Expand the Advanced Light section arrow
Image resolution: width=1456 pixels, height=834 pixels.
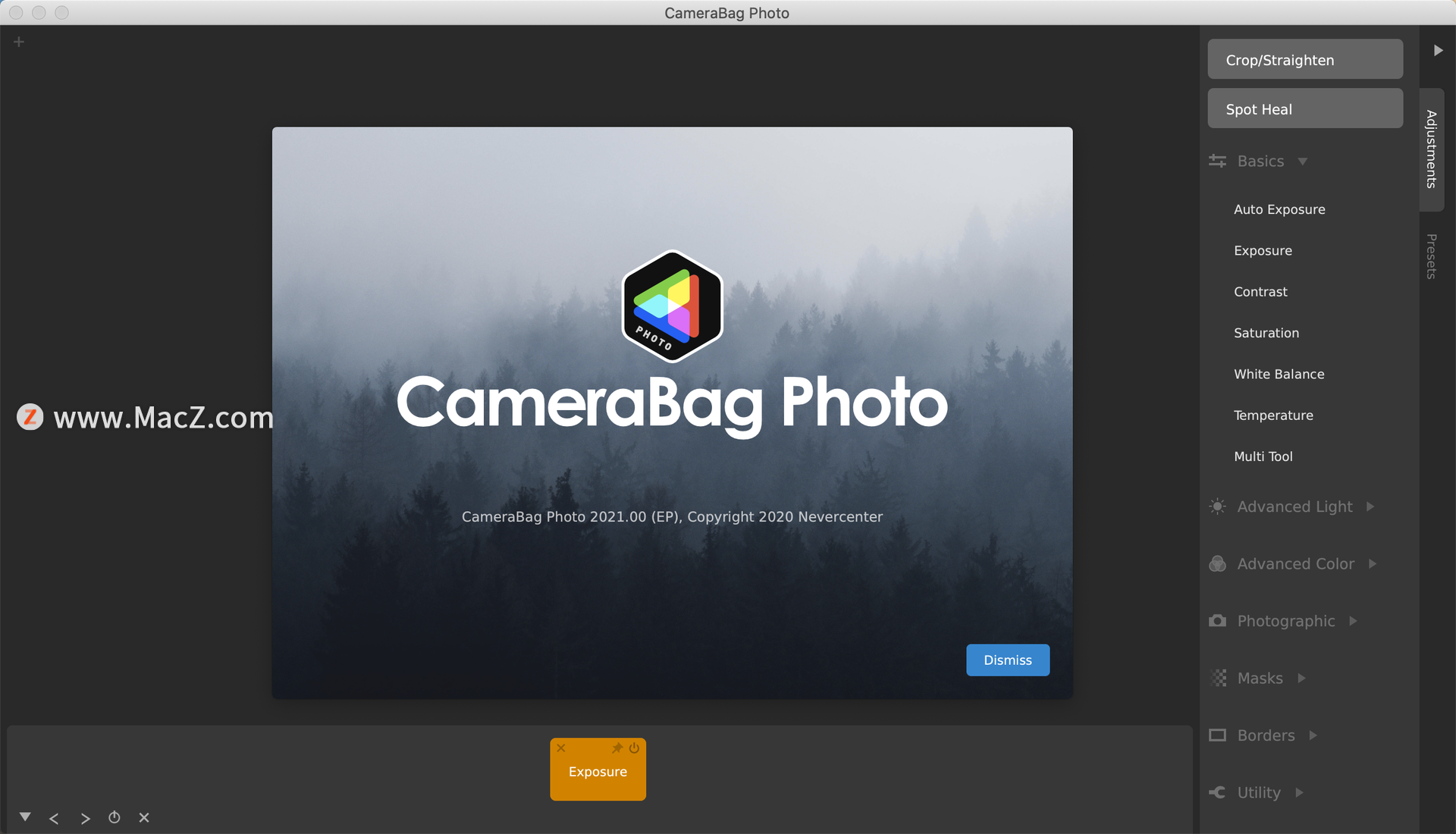tap(1370, 506)
